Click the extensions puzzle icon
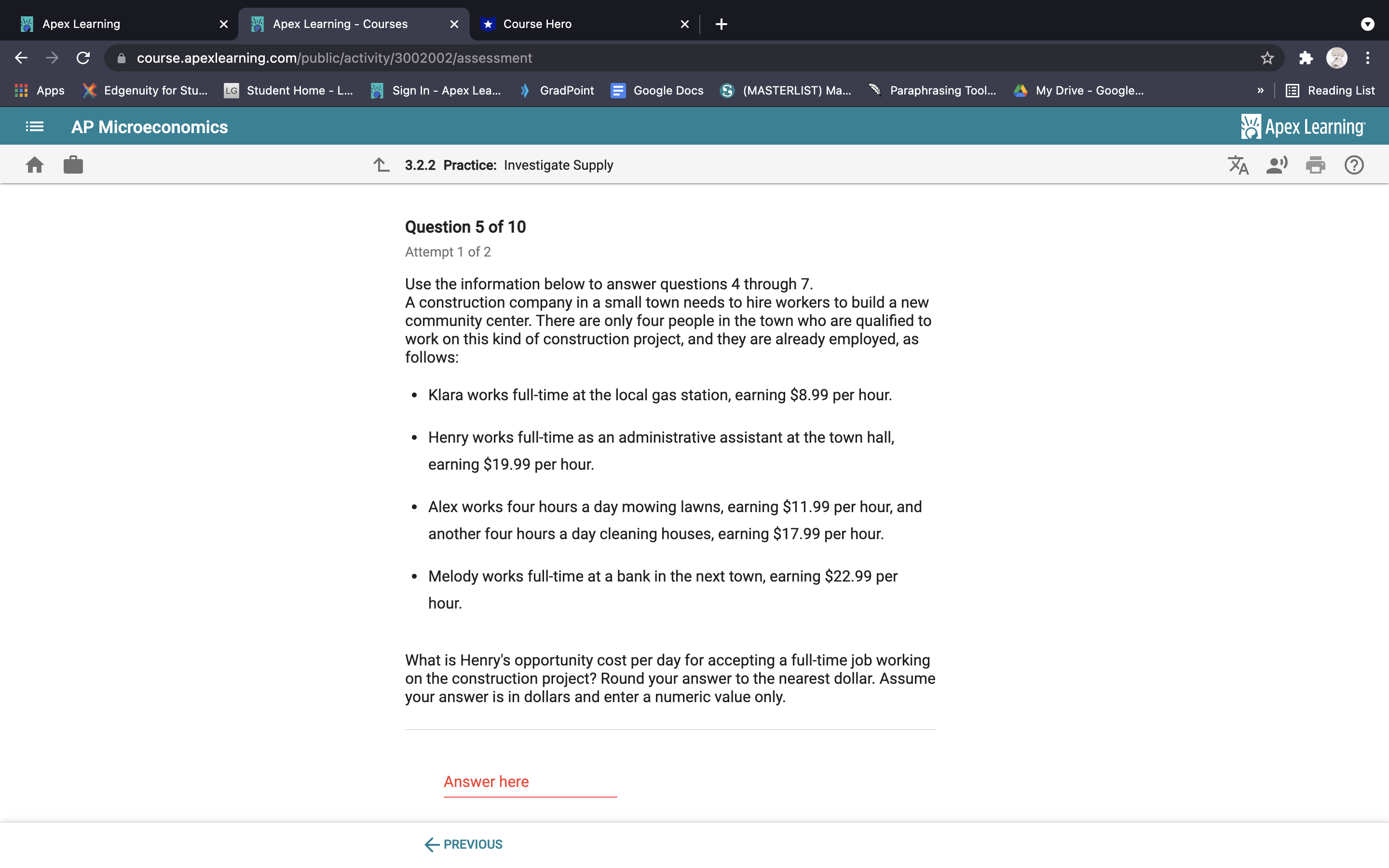Image resolution: width=1389 pixels, height=868 pixels. click(1306, 57)
